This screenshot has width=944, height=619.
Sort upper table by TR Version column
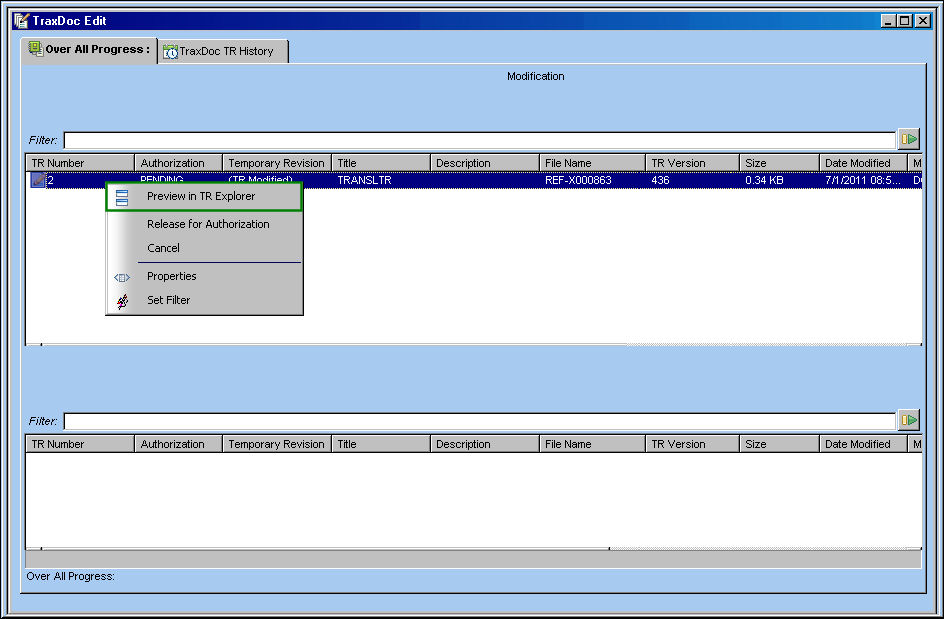(692, 163)
